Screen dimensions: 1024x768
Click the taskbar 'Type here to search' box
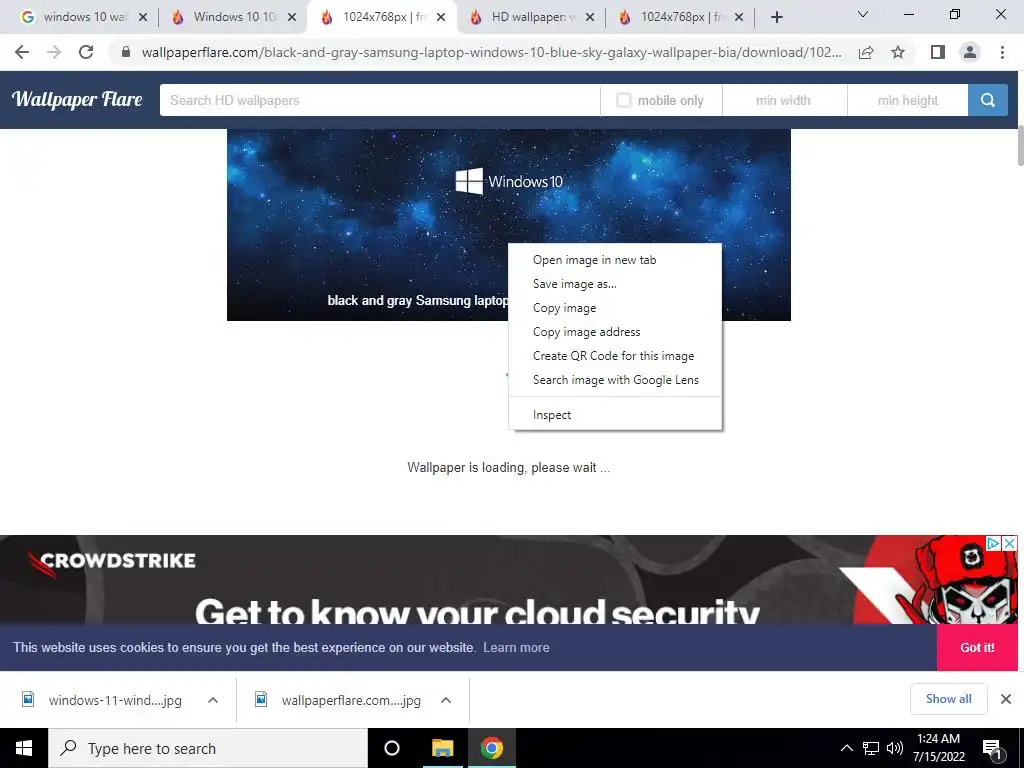coord(208,748)
